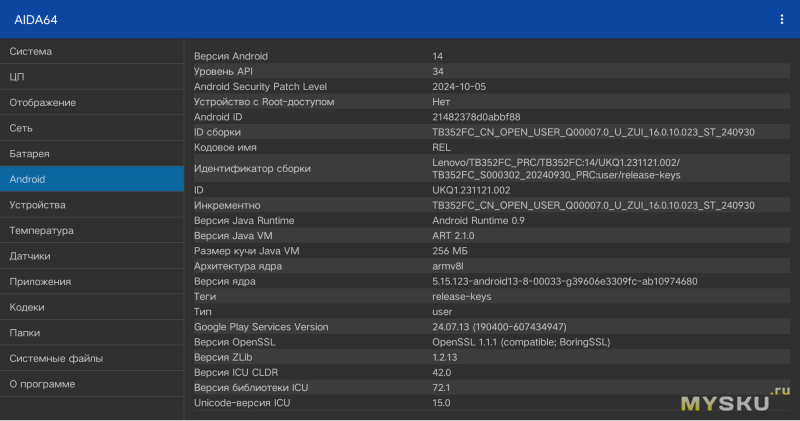Click Архитектура ядра label
Screen dimensions: 800x421
coord(238,266)
